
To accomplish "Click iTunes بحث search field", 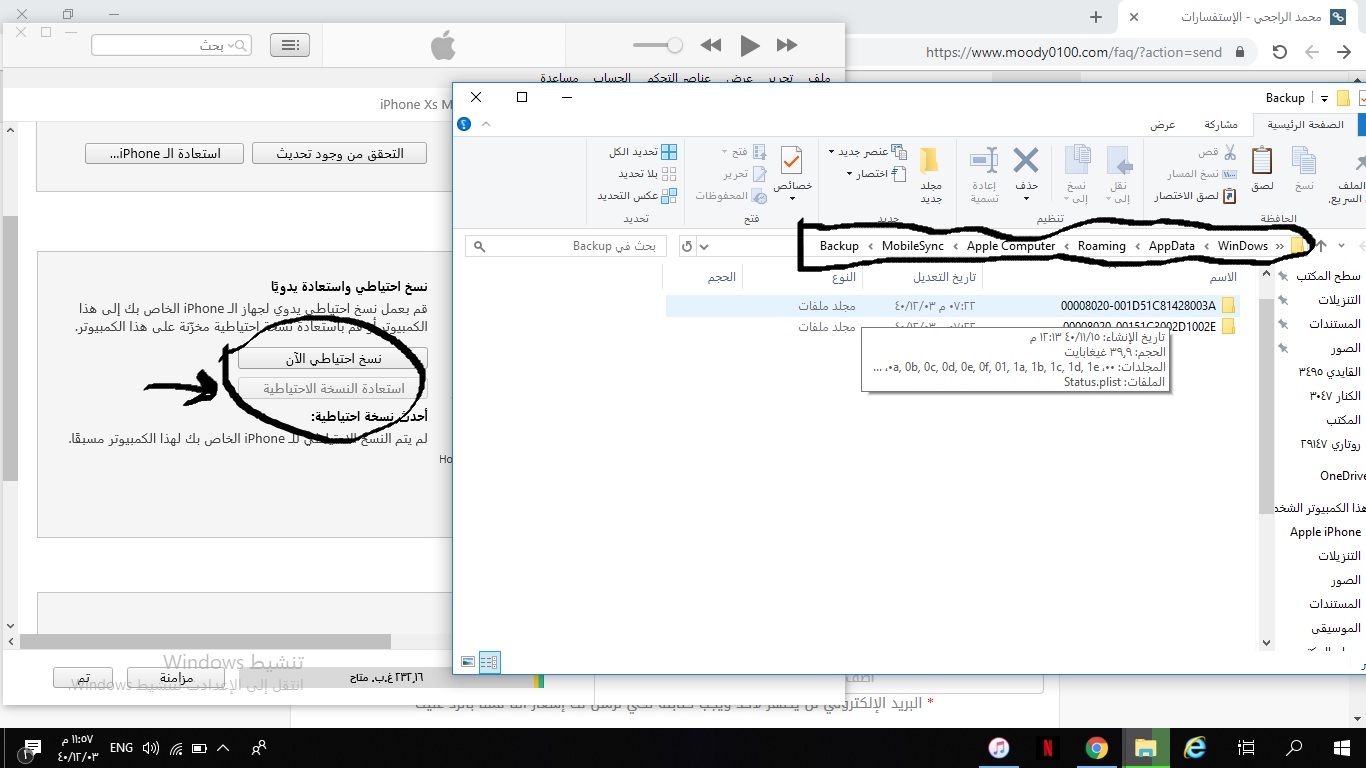I will pos(171,45).
